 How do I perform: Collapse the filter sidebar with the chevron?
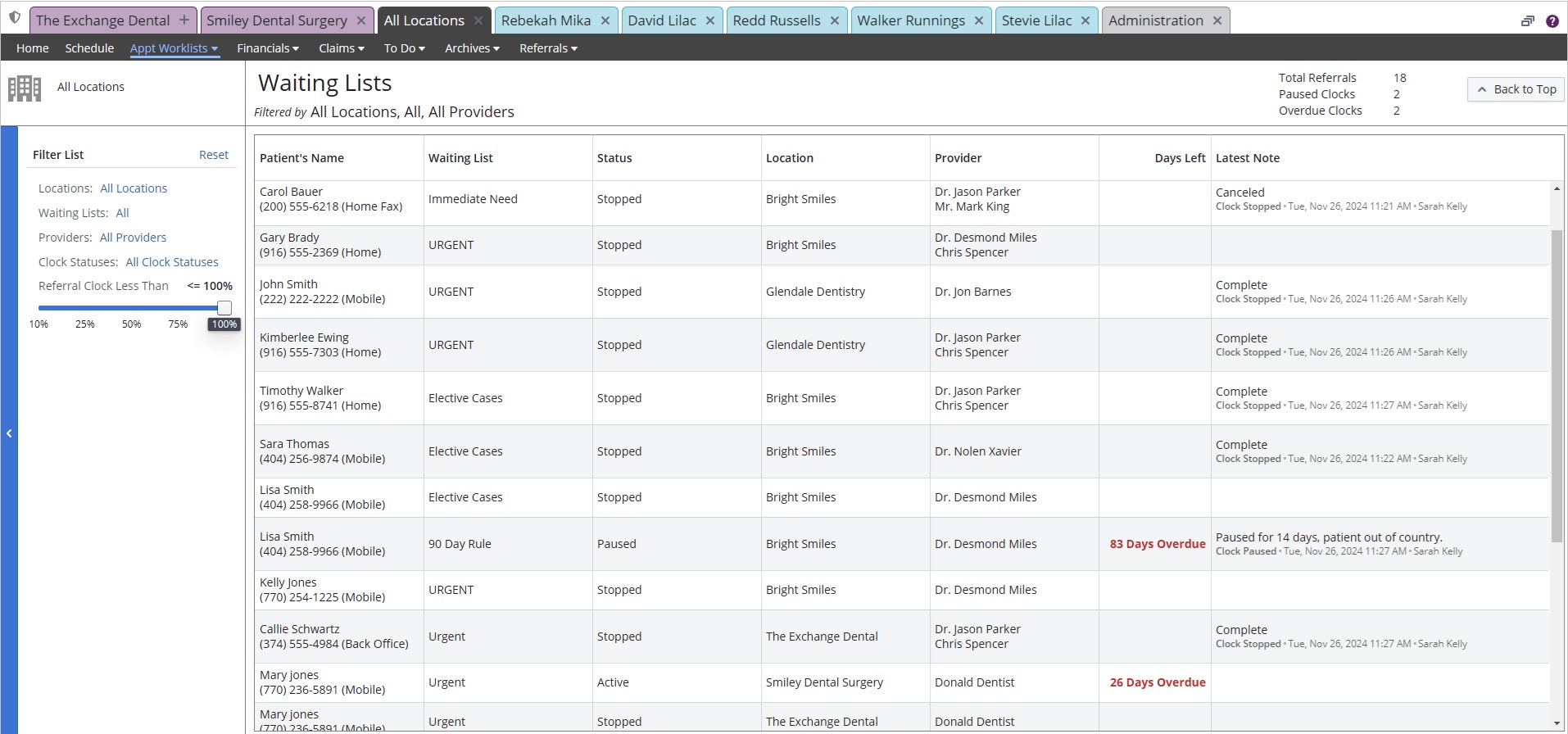[x=9, y=433]
